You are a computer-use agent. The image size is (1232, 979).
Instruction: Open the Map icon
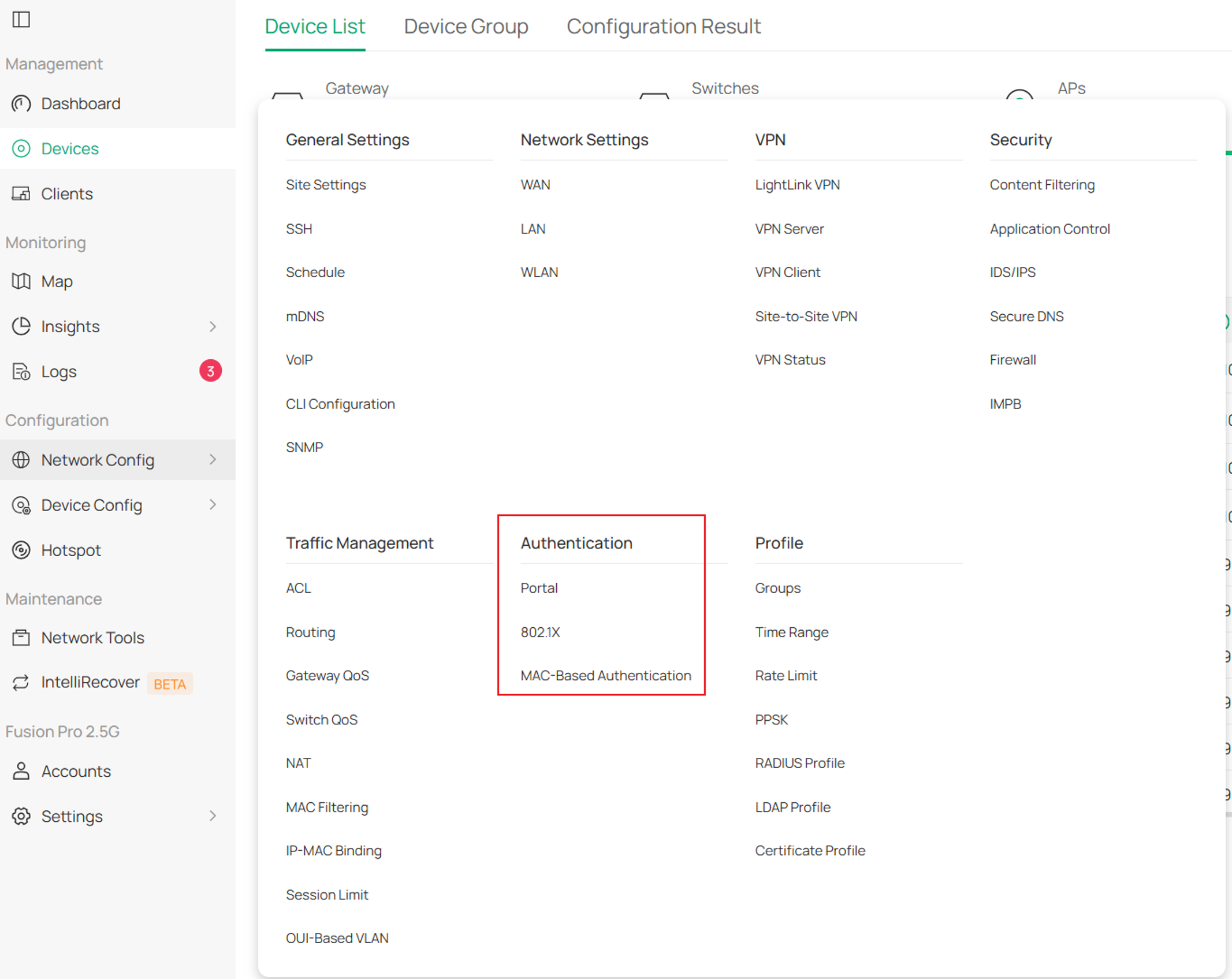(21, 281)
